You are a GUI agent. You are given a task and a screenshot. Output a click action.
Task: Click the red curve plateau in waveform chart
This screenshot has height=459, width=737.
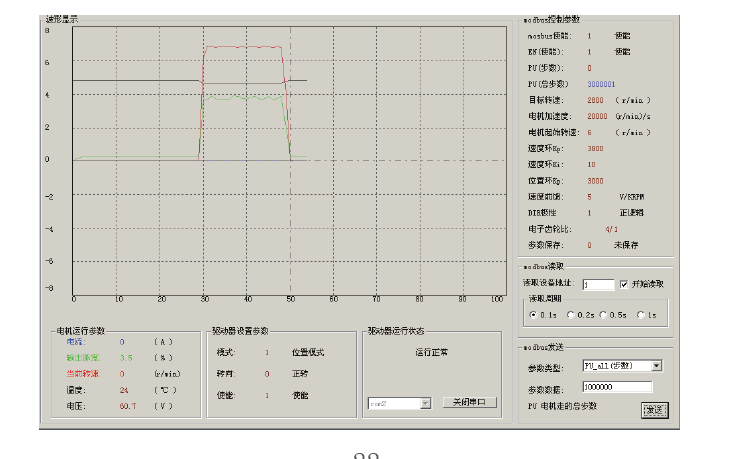point(245,47)
